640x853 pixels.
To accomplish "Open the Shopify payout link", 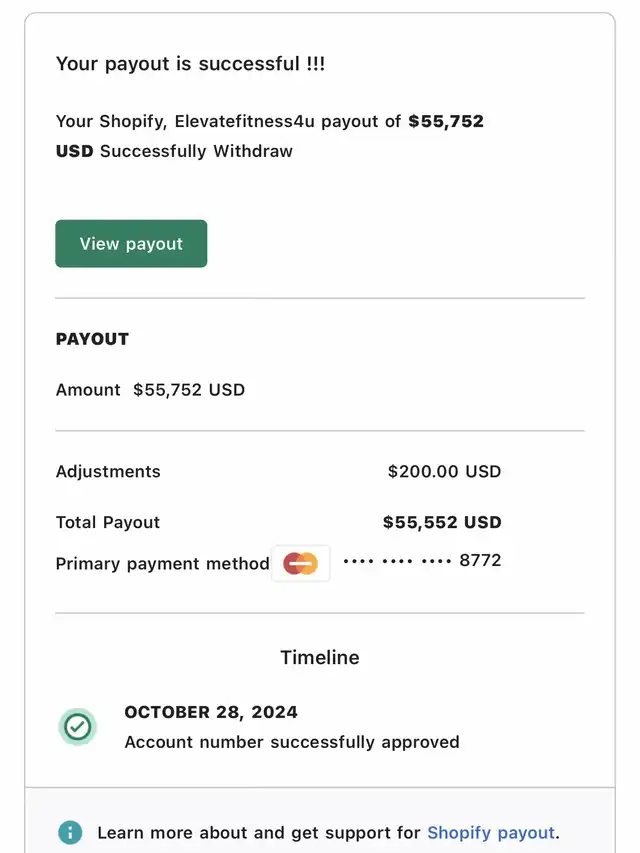I will click(x=491, y=833).
